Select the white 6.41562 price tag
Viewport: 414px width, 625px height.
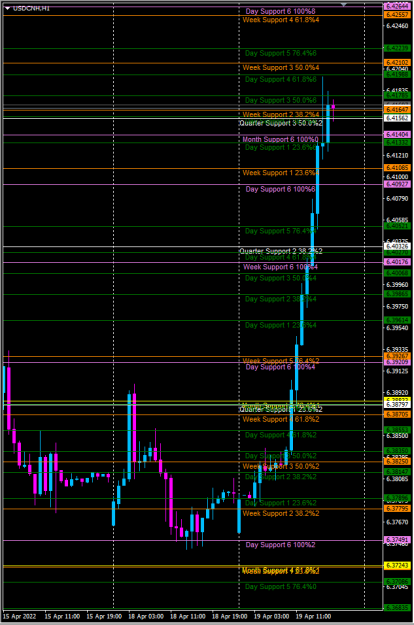coord(397,118)
